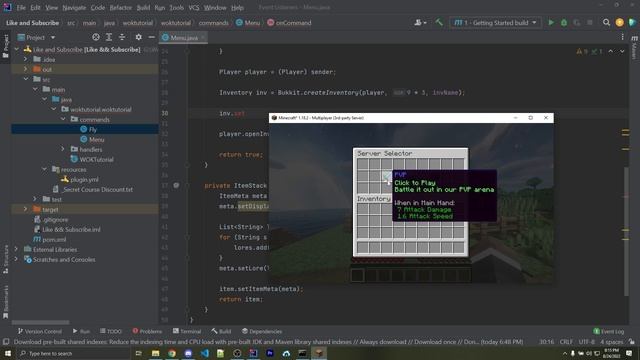
Task: Hide the Project panel with minus icon
Action: click(151, 37)
